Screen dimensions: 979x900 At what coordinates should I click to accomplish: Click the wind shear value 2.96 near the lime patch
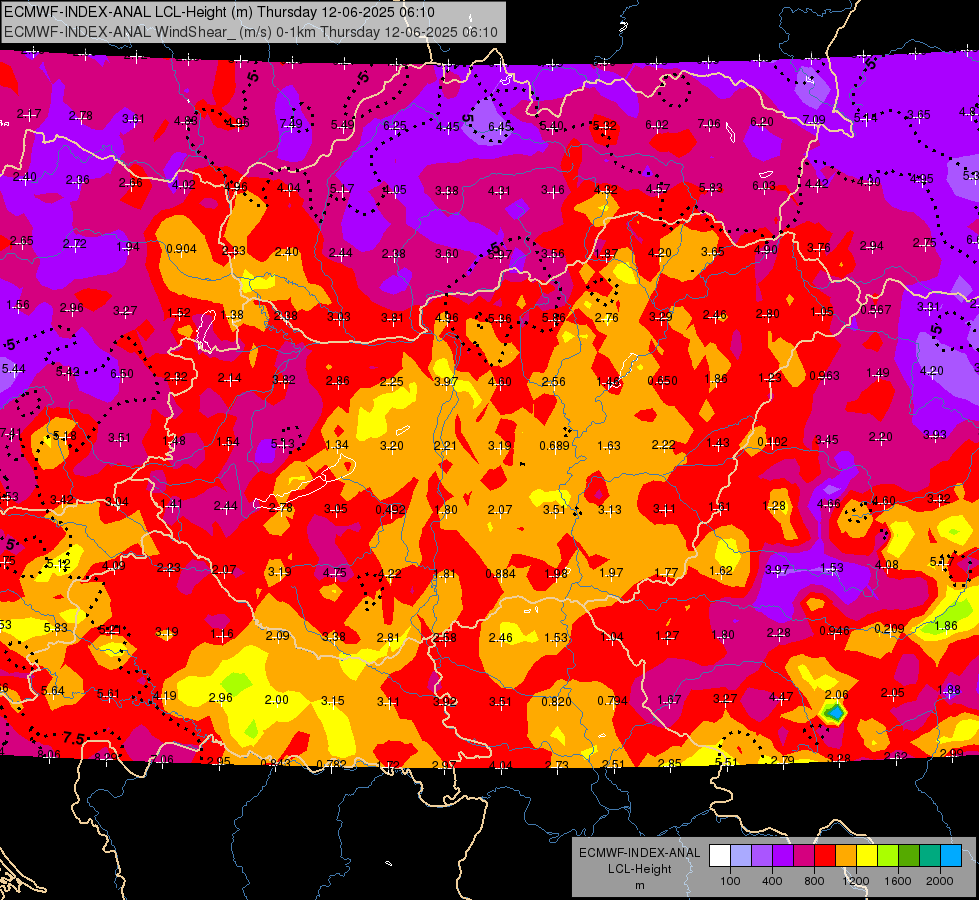pyautogui.click(x=220, y=698)
